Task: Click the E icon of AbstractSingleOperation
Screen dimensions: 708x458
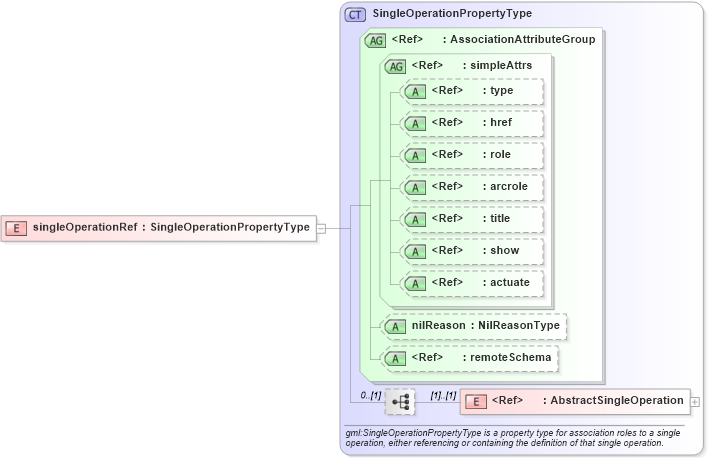Action: [x=476, y=402]
